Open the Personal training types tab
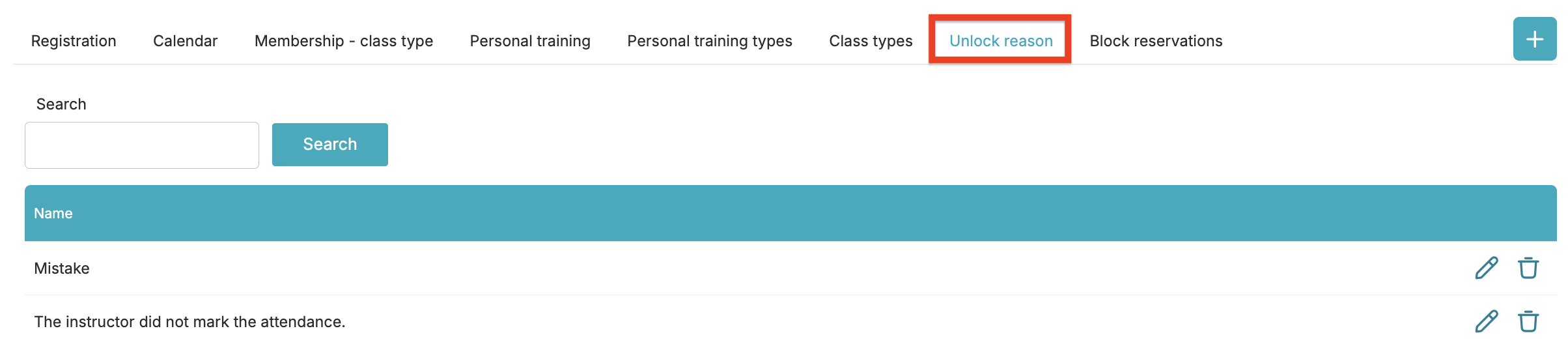 coord(710,41)
